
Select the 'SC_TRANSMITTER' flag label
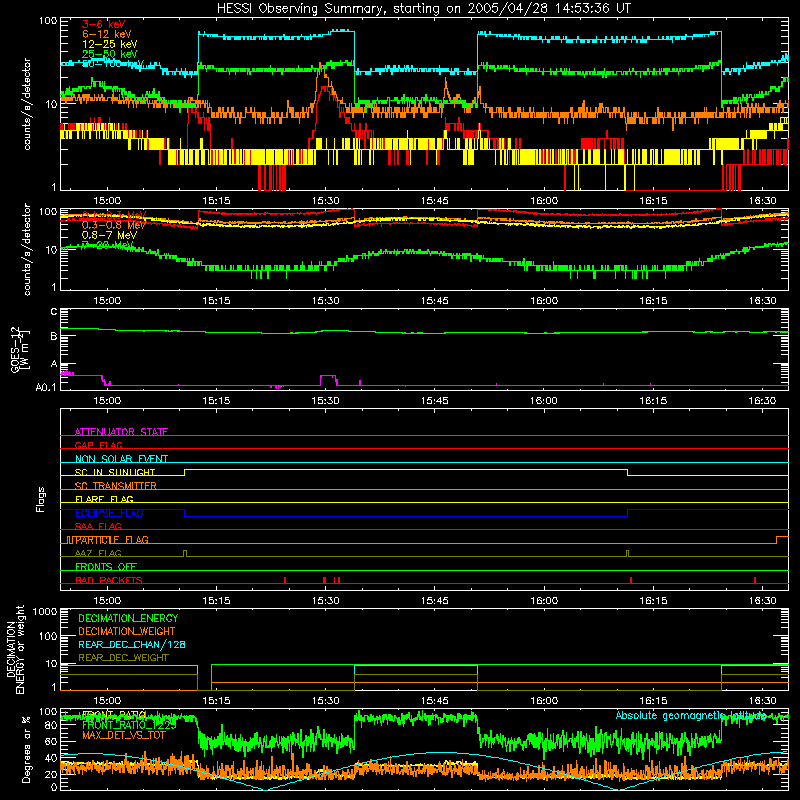(x=116, y=486)
